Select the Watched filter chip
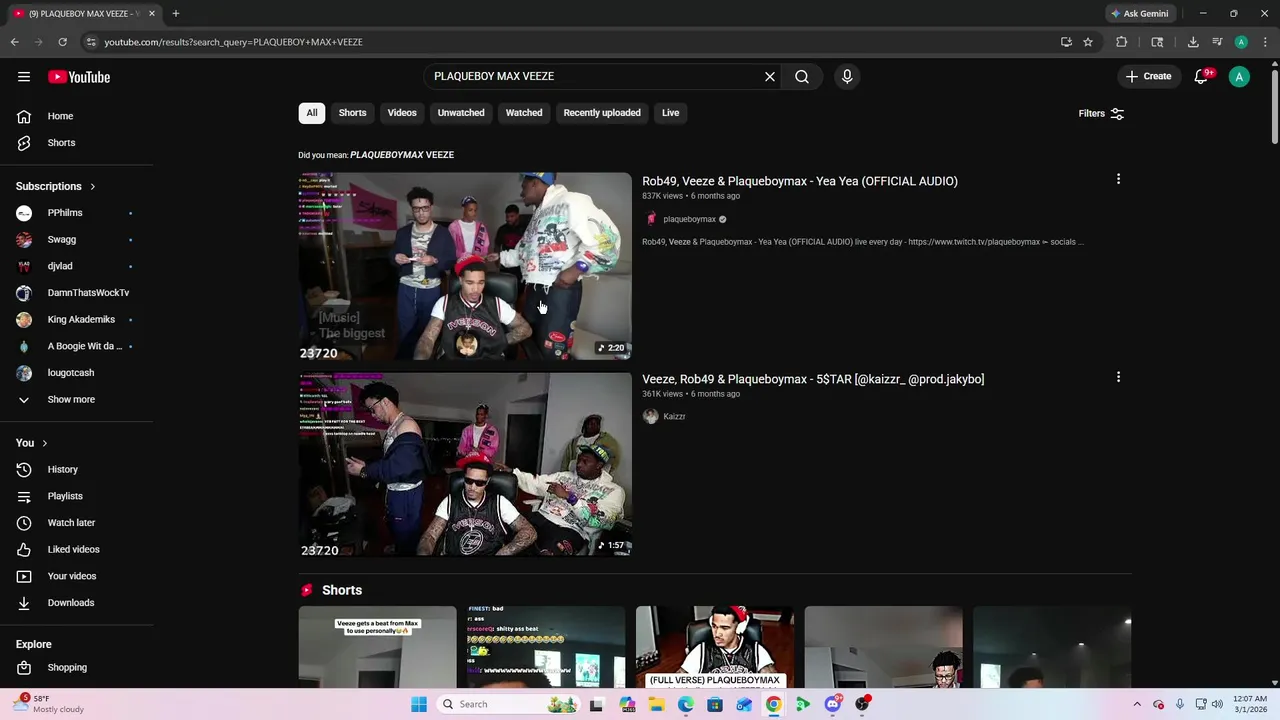Screen dimensions: 1280x720 (524, 113)
